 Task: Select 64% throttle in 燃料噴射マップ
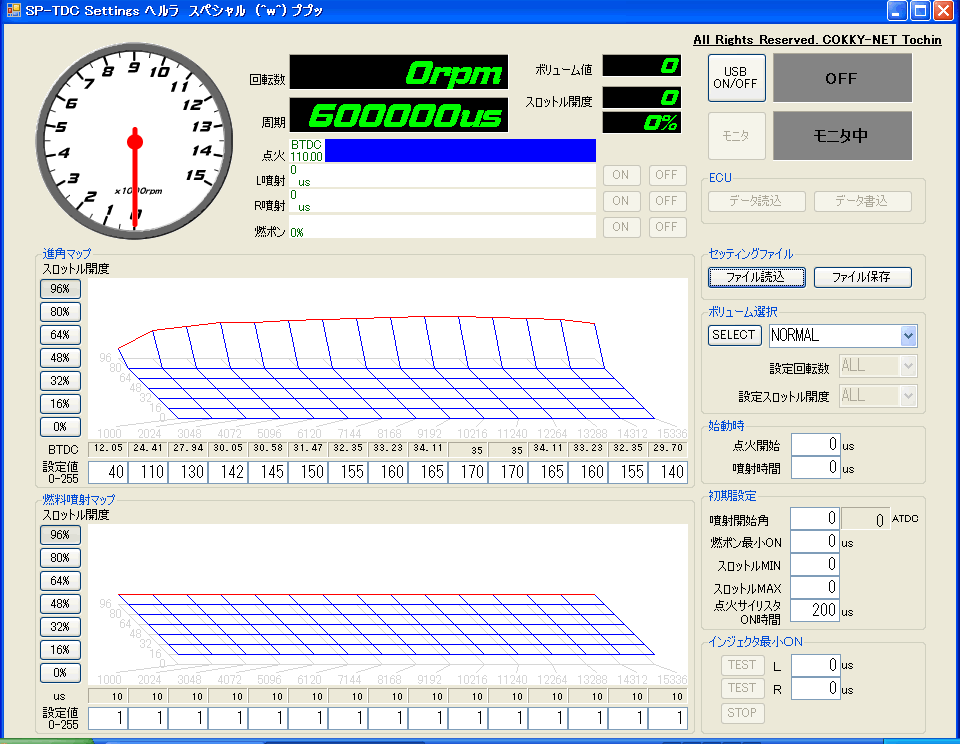[x=60, y=581]
